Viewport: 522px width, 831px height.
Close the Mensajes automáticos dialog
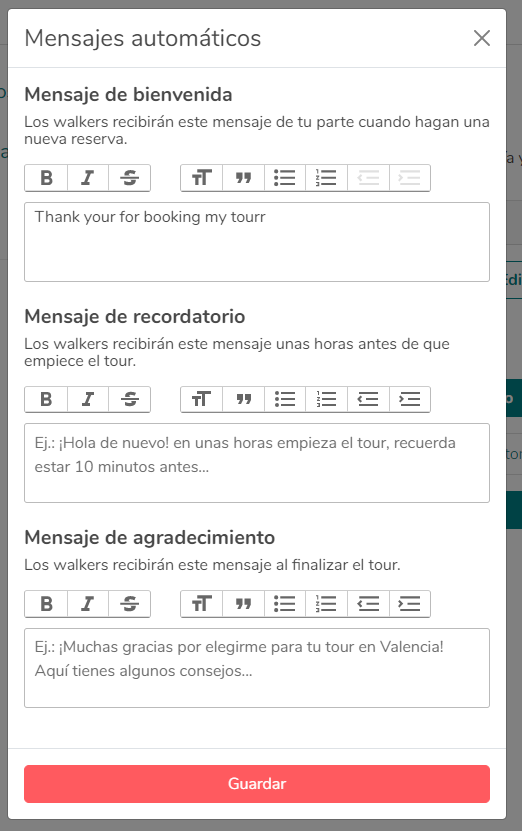[x=482, y=38]
